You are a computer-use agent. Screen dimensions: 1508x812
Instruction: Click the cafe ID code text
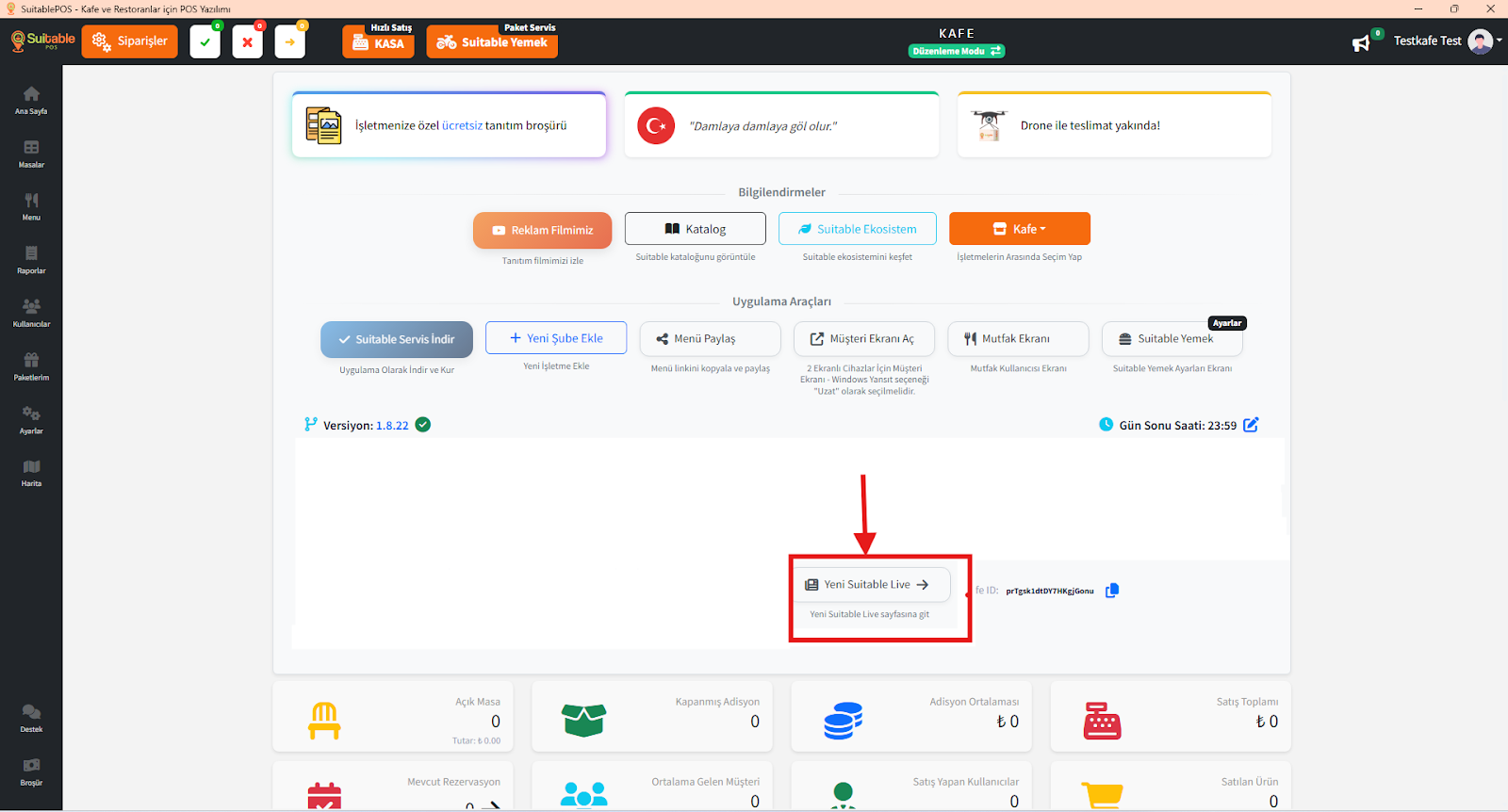coord(1050,592)
